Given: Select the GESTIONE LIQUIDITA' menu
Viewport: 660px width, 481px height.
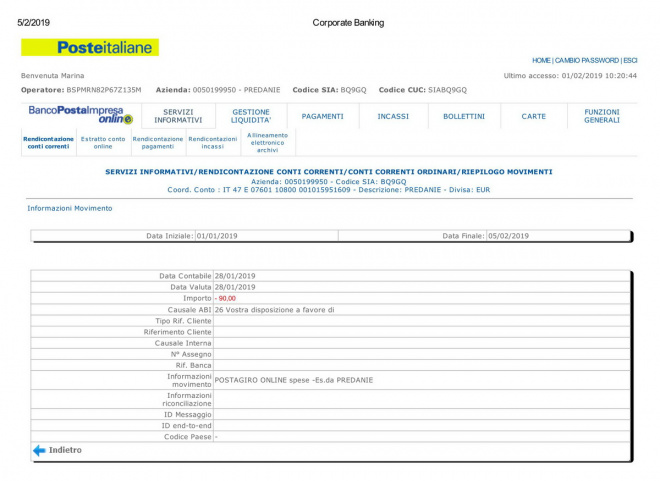Looking at the screenshot, I should point(251,116).
